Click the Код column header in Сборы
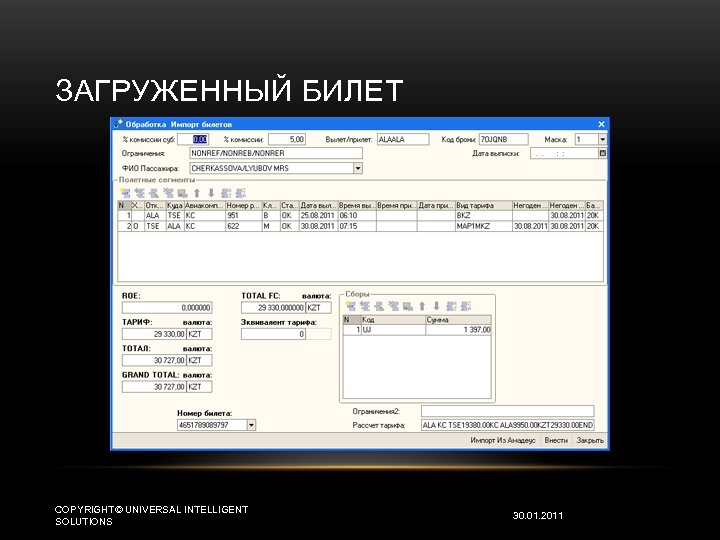Screen dimensions: 720x540 393,320
